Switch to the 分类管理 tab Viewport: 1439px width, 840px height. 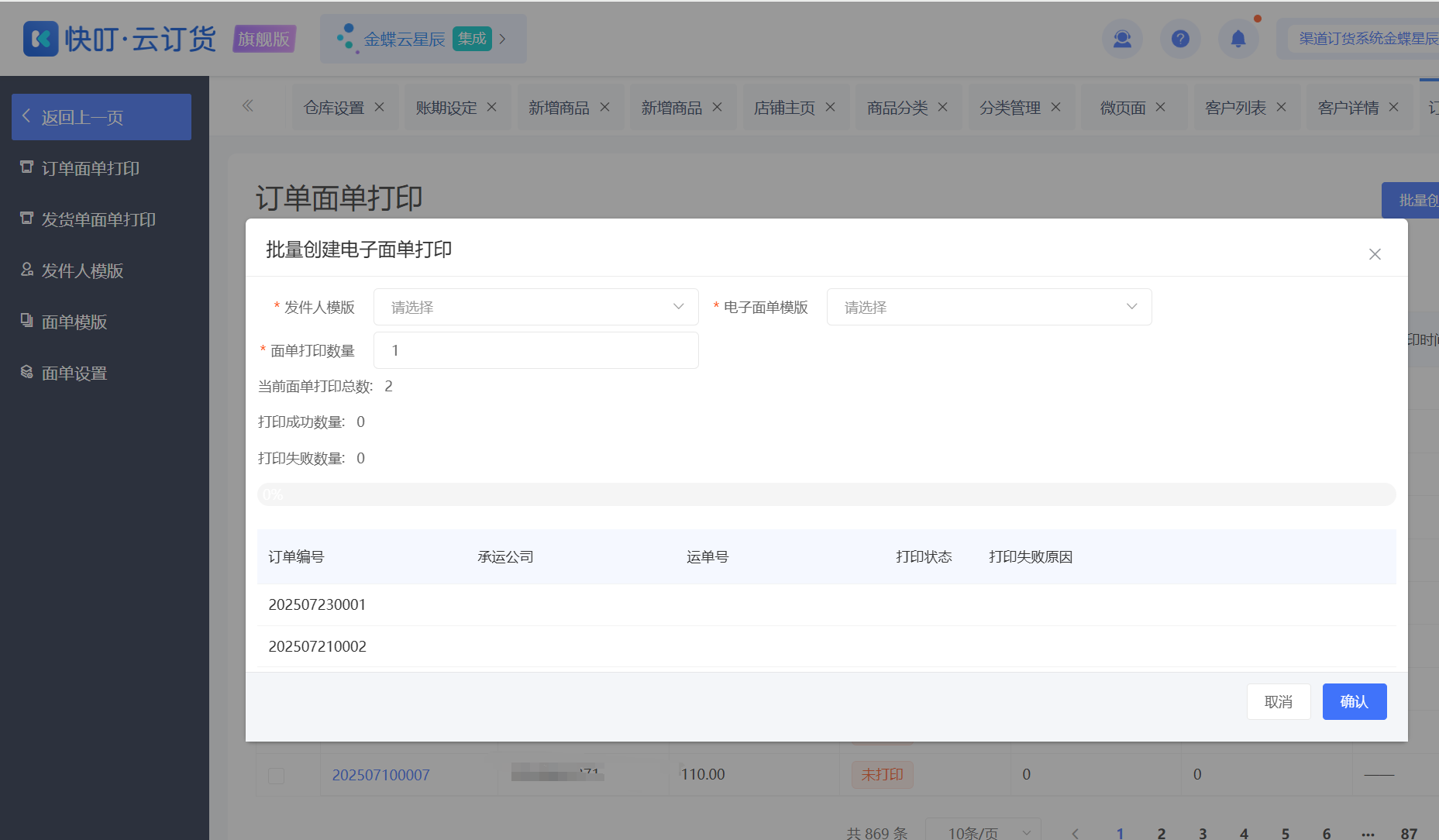pos(1010,108)
